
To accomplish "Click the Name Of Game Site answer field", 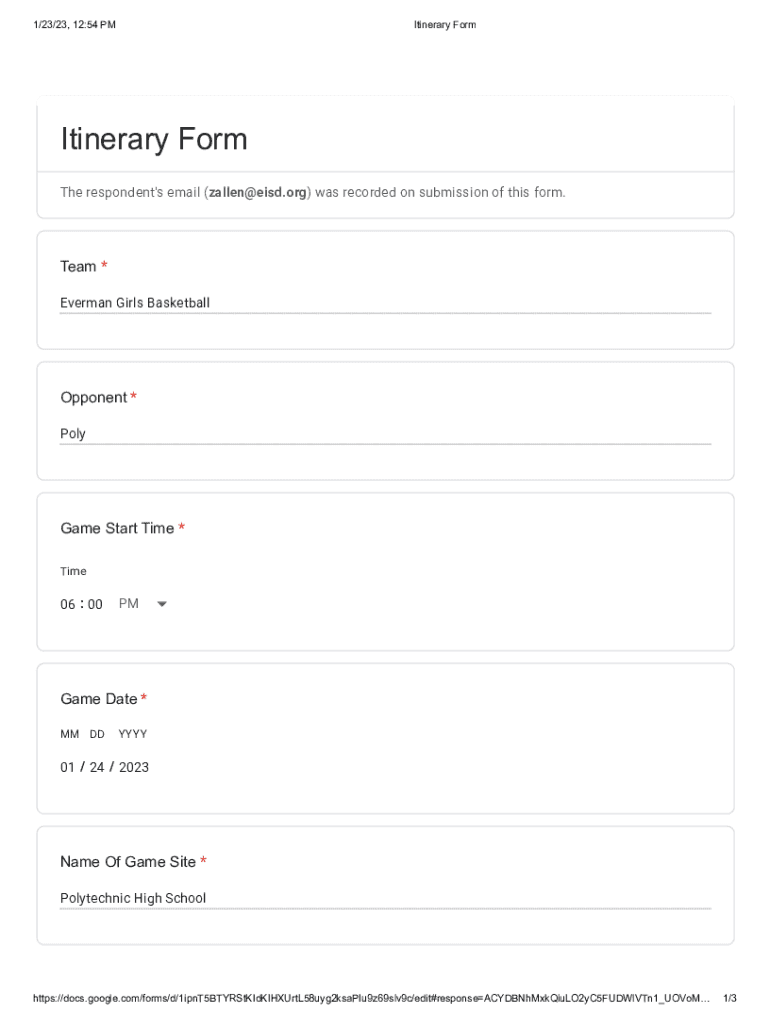I will point(385,898).
